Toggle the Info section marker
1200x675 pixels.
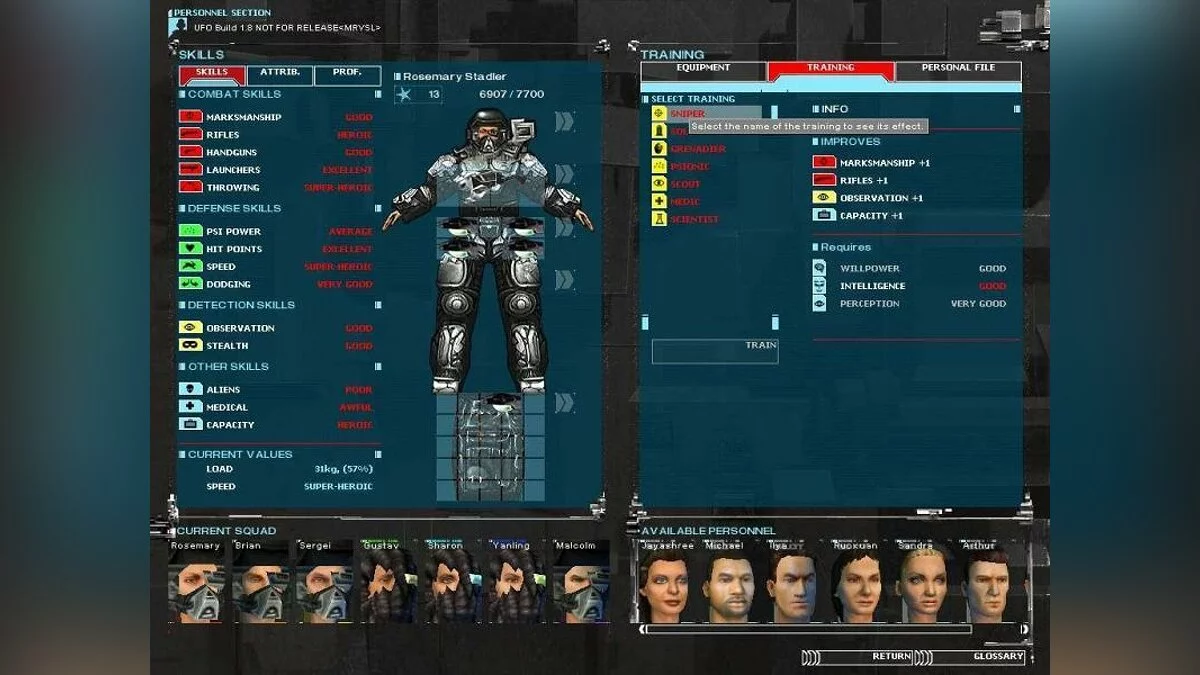point(1017,109)
